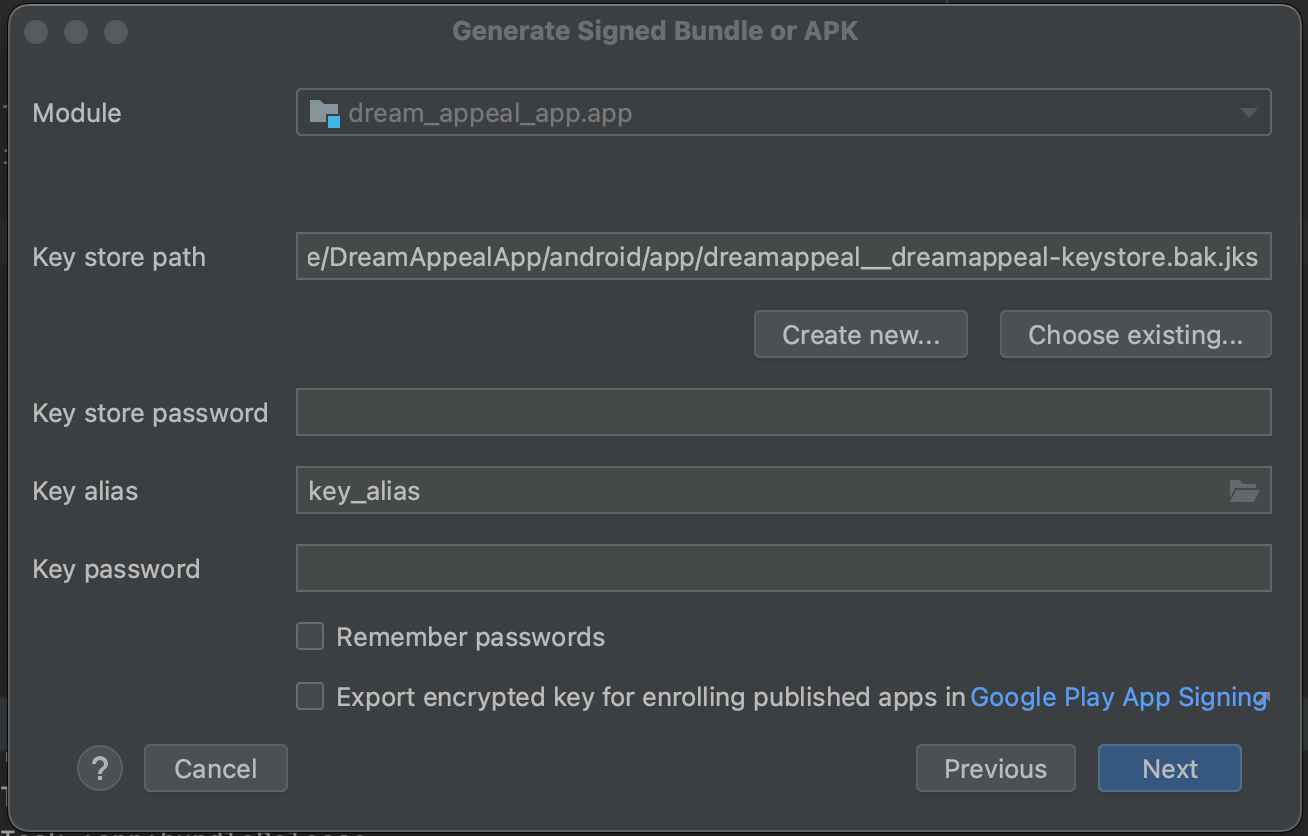Select the key_alias text field
Image resolution: width=1308 pixels, height=836 pixels.
coord(760,491)
